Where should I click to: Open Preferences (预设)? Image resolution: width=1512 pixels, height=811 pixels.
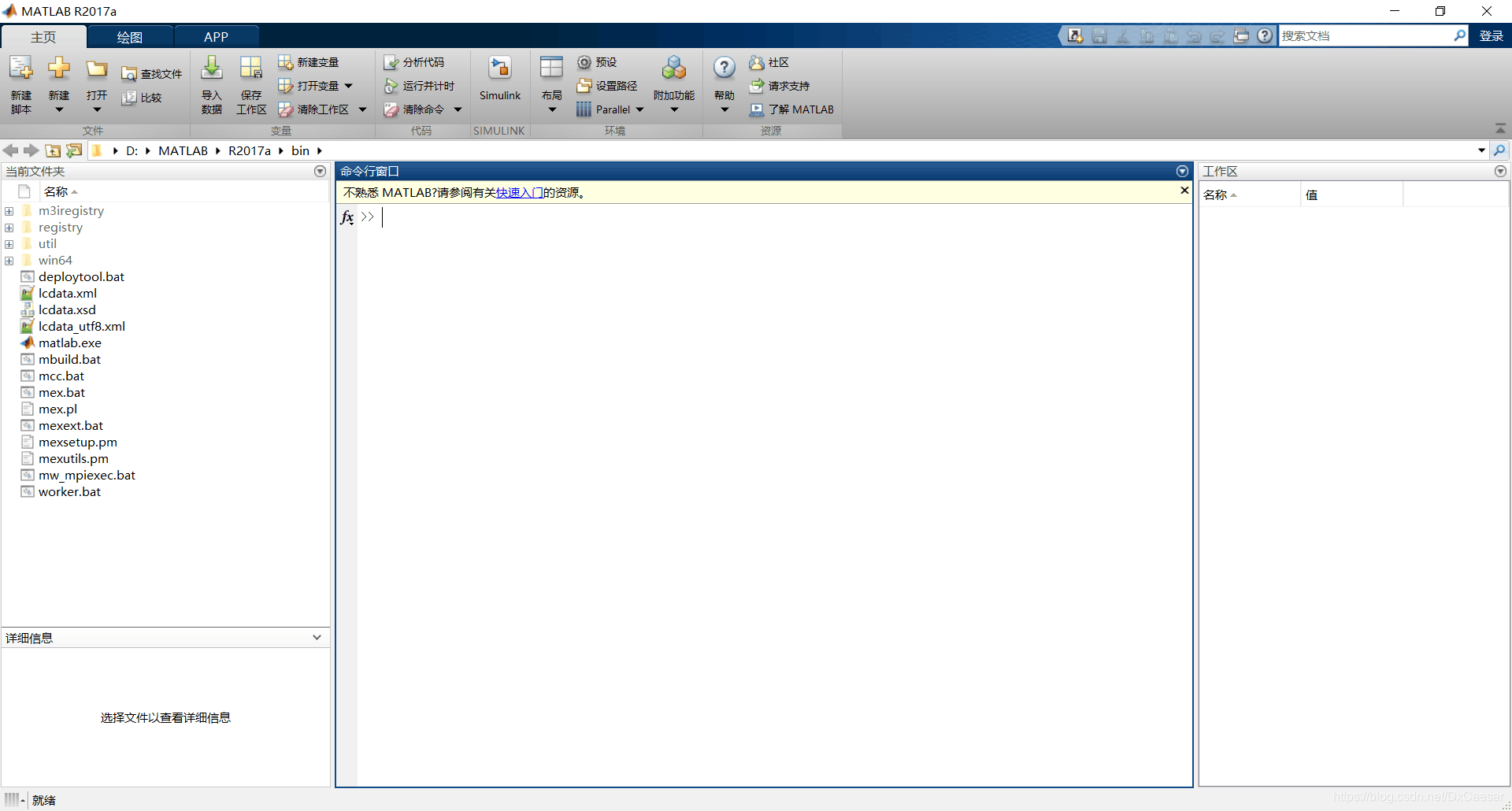click(x=597, y=62)
